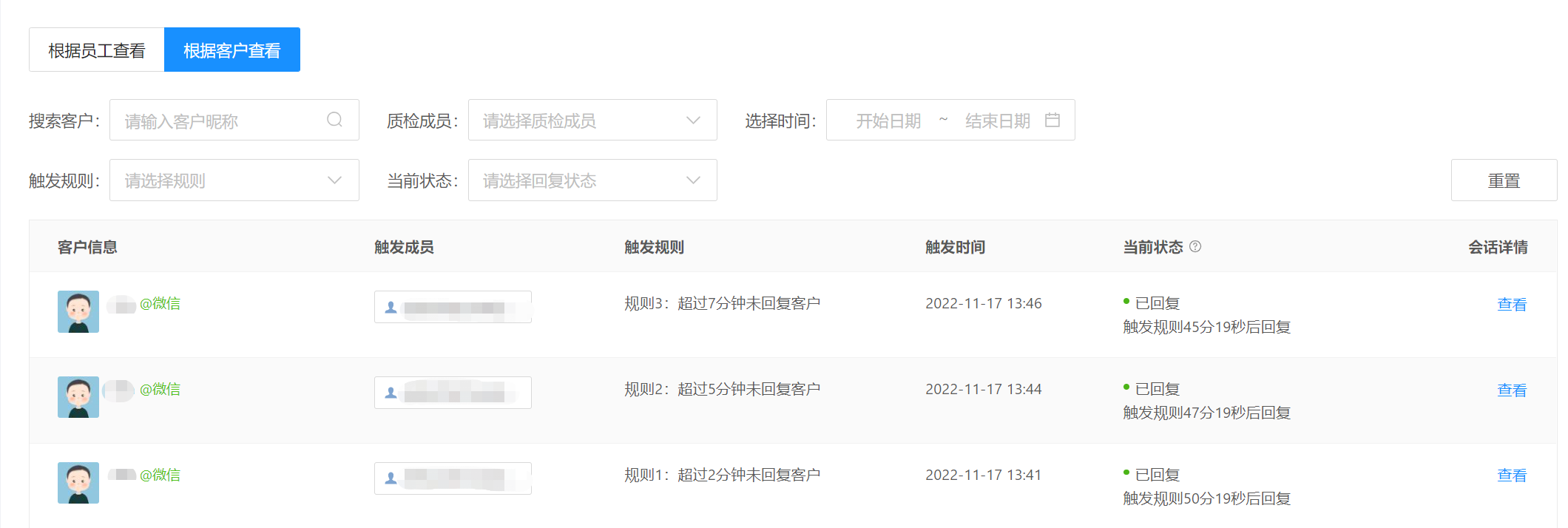1568x528 pixels.
Task: Click @微信 label in 13:46 row
Action: pos(160,303)
